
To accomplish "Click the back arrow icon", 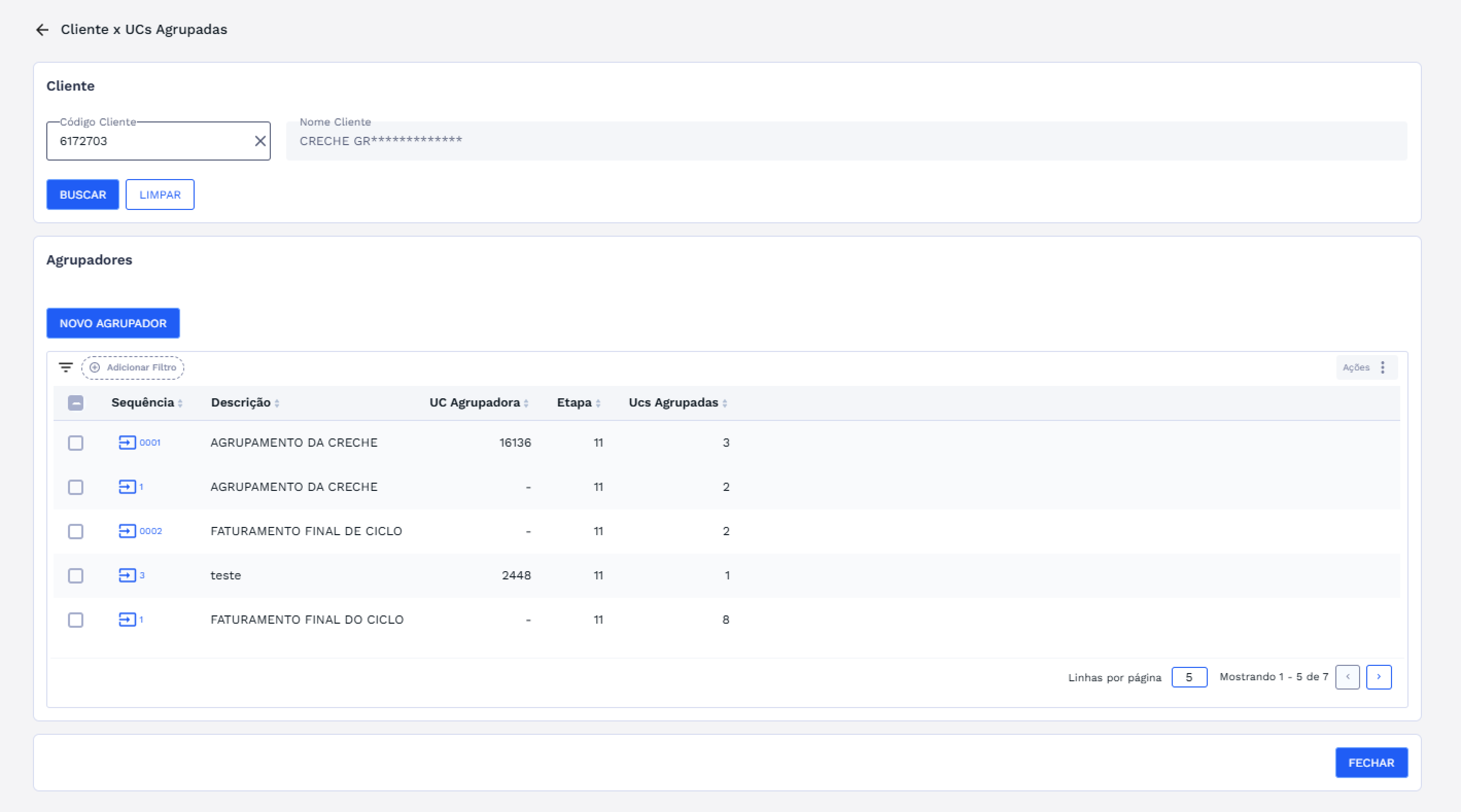I will point(42,29).
